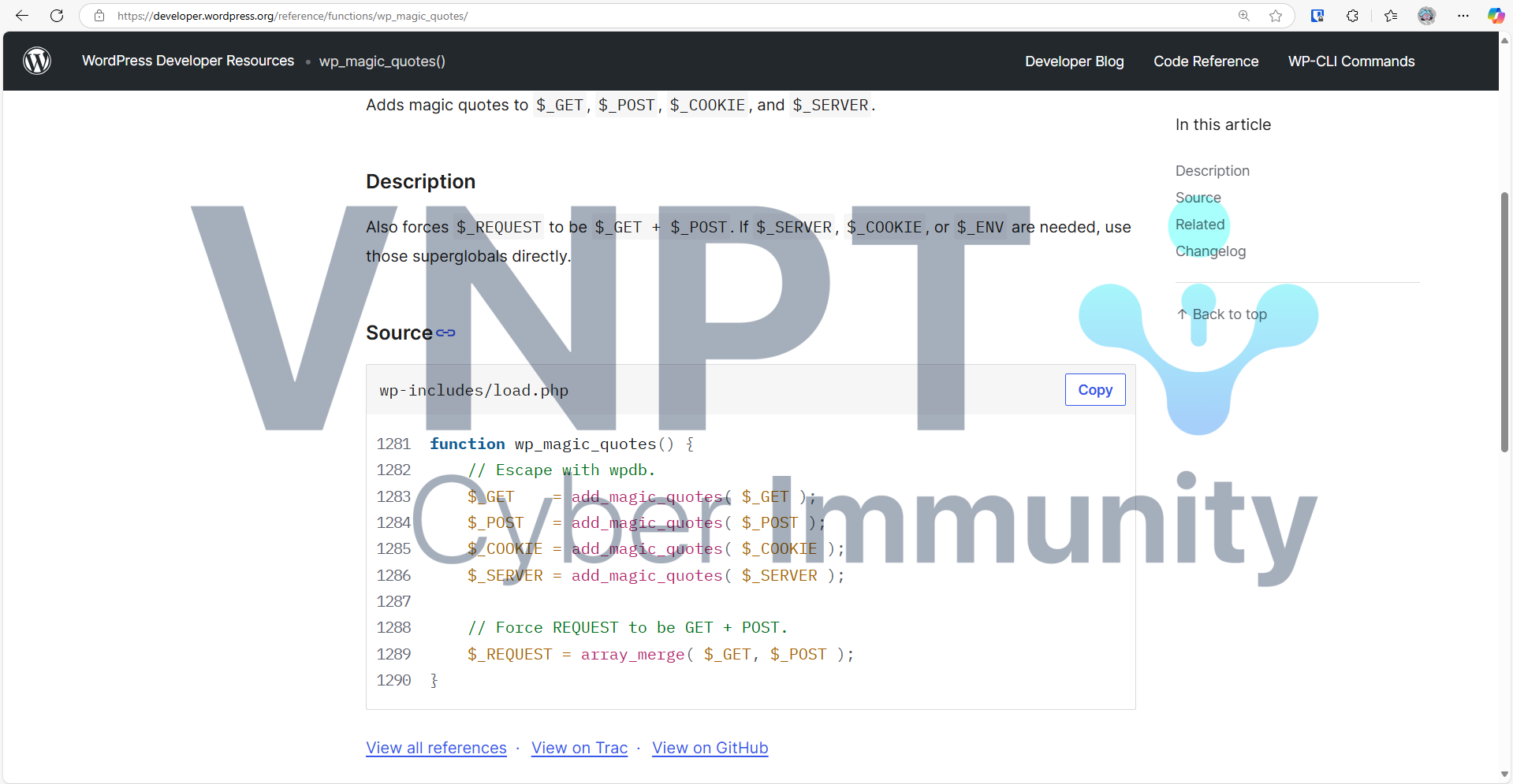This screenshot has height=784, width=1513.
Task: Jump to Changelog section in sidebar
Action: tap(1210, 251)
